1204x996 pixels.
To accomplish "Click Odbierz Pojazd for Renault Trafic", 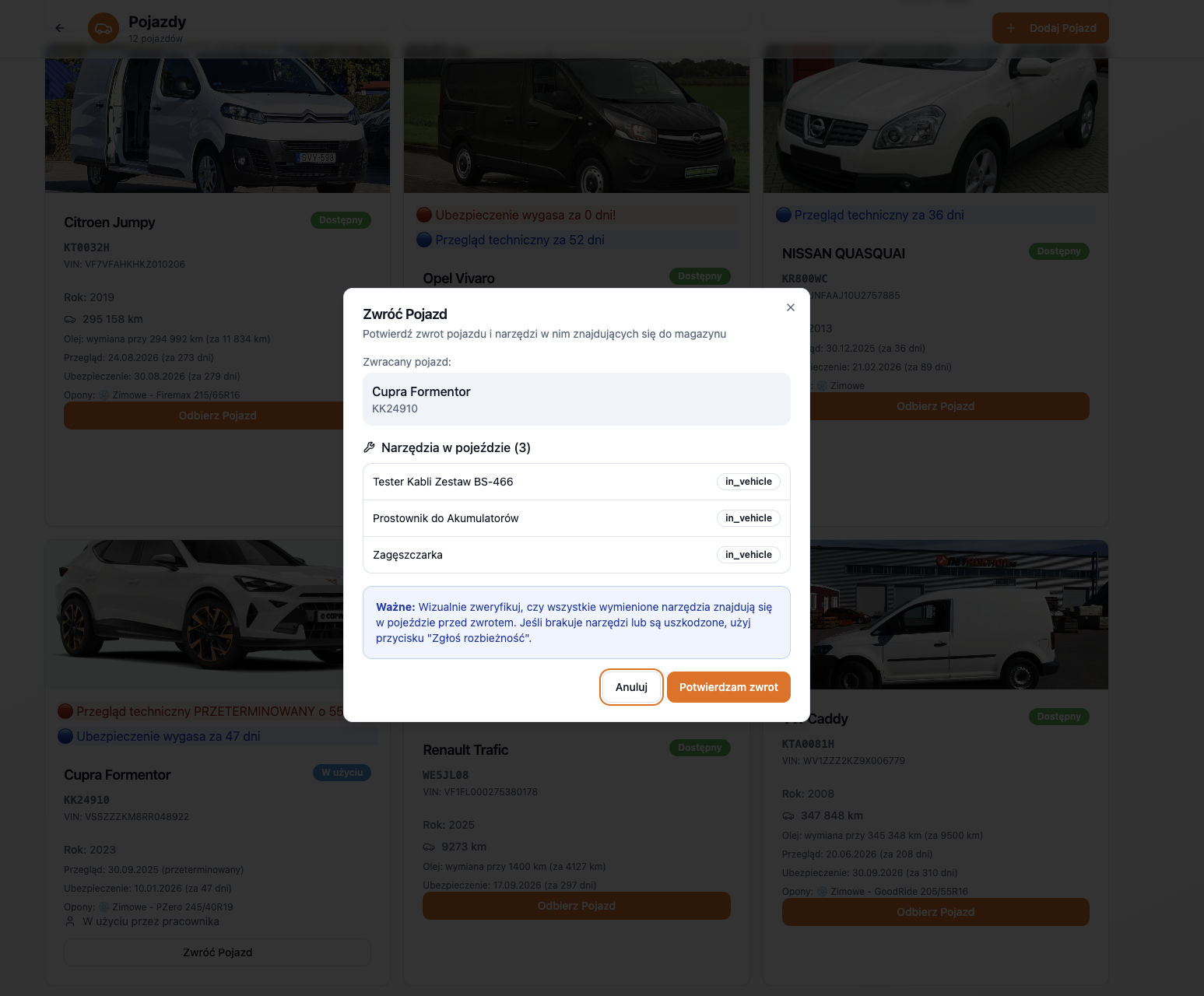I will (x=576, y=906).
